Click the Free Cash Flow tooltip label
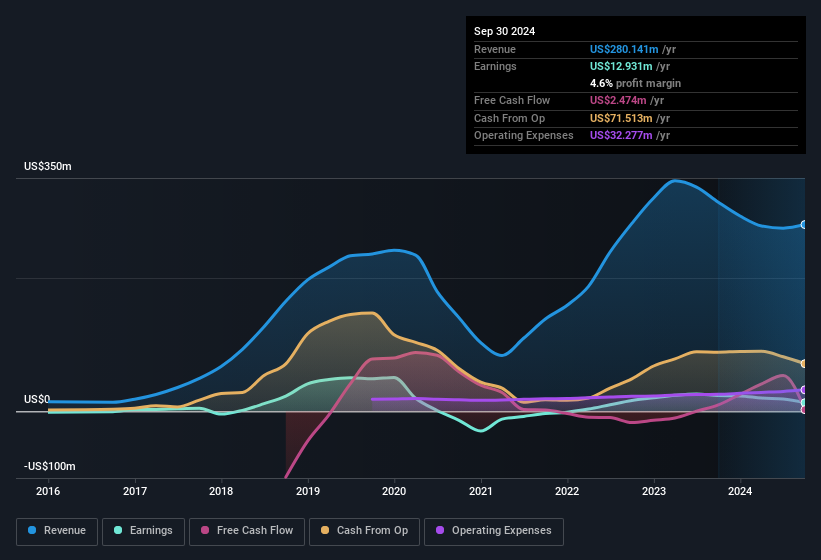This screenshot has height=560, width=821. click(x=512, y=100)
